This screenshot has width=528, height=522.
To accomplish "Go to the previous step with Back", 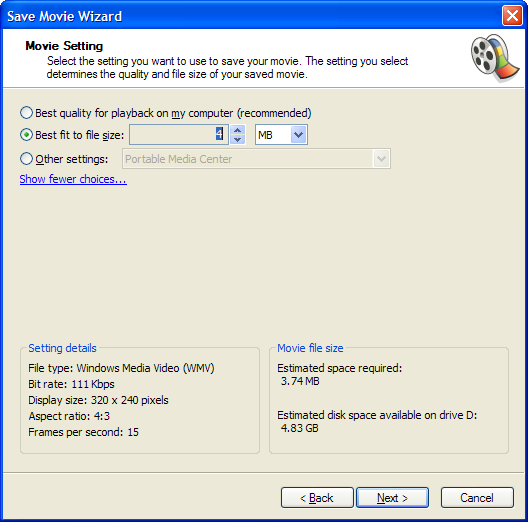I will pyautogui.click(x=317, y=497).
